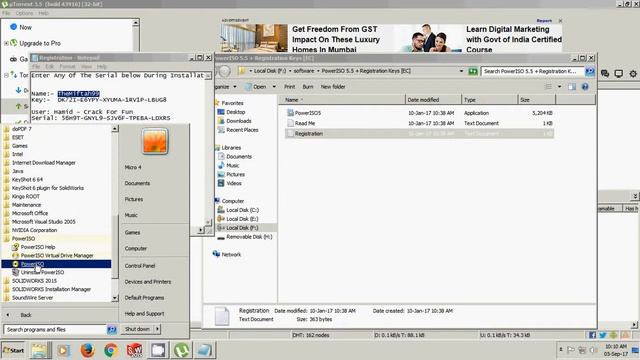Open Firefox from the taskbar
640x360 pixels.
(x=87, y=350)
